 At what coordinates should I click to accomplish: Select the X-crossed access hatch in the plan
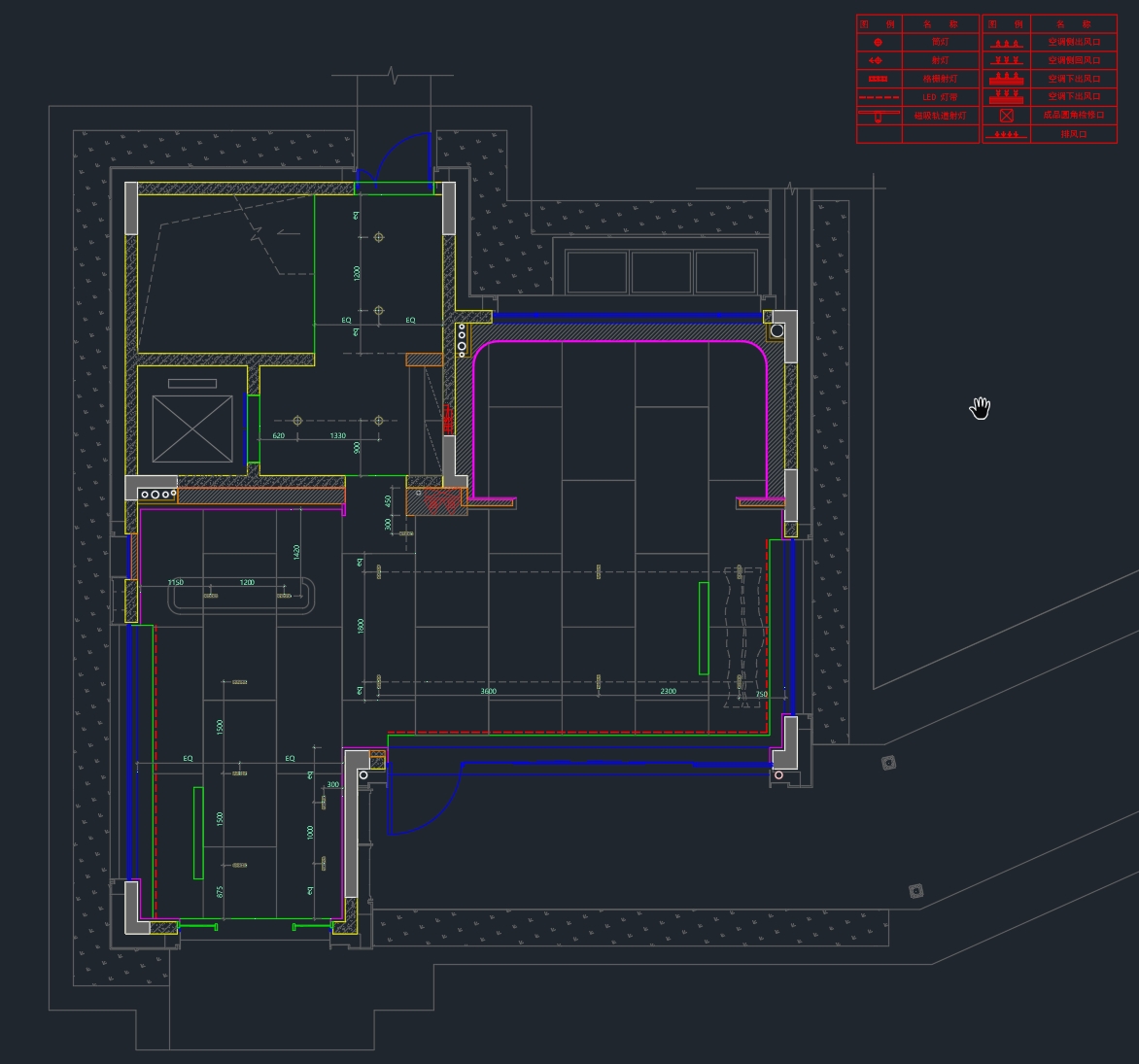coord(193,429)
